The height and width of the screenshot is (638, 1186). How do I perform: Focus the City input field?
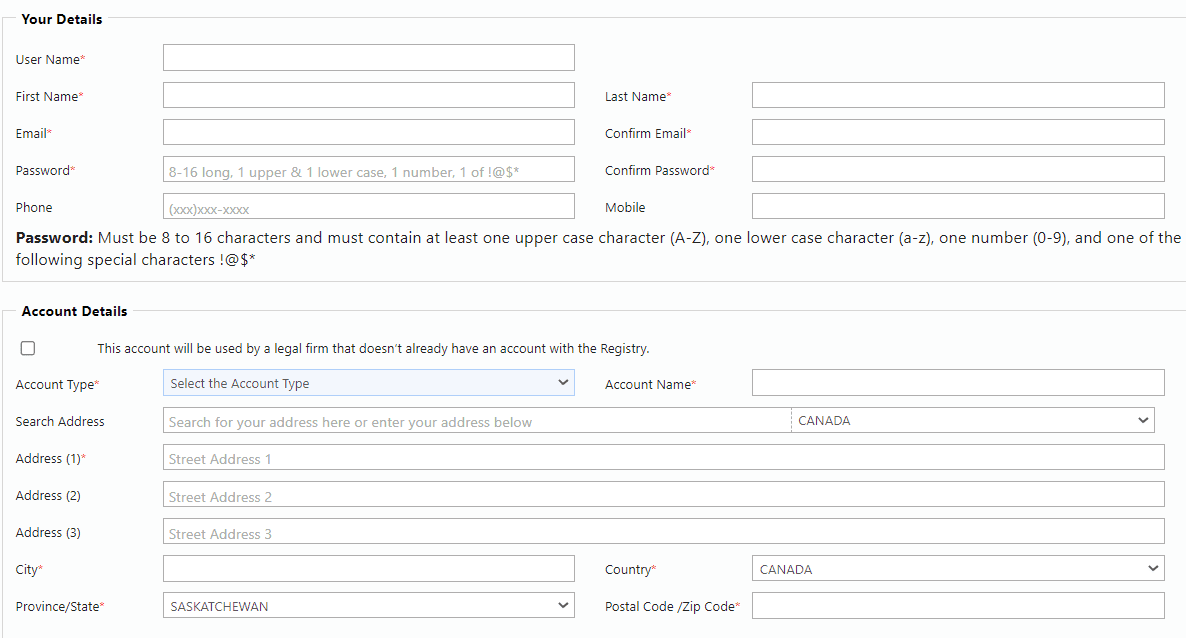pyautogui.click(x=368, y=568)
